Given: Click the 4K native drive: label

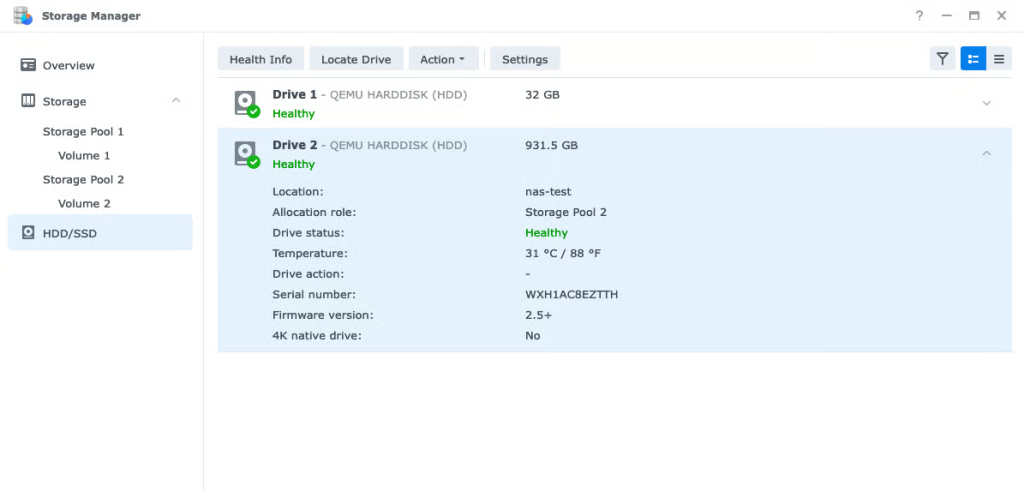Looking at the screenshot, I should [x=317, y=336].
